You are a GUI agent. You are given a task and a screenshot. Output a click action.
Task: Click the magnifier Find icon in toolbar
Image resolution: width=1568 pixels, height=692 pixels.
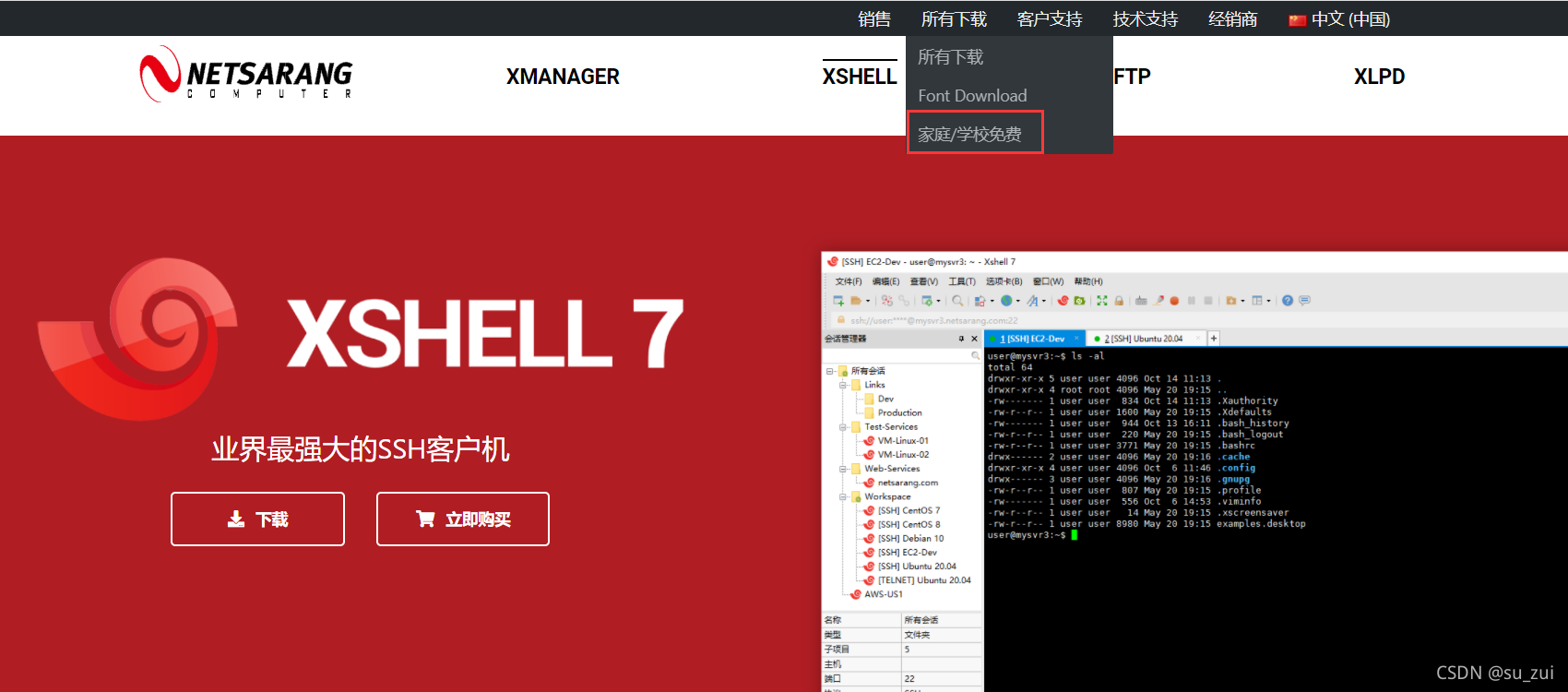pos(957,301)
